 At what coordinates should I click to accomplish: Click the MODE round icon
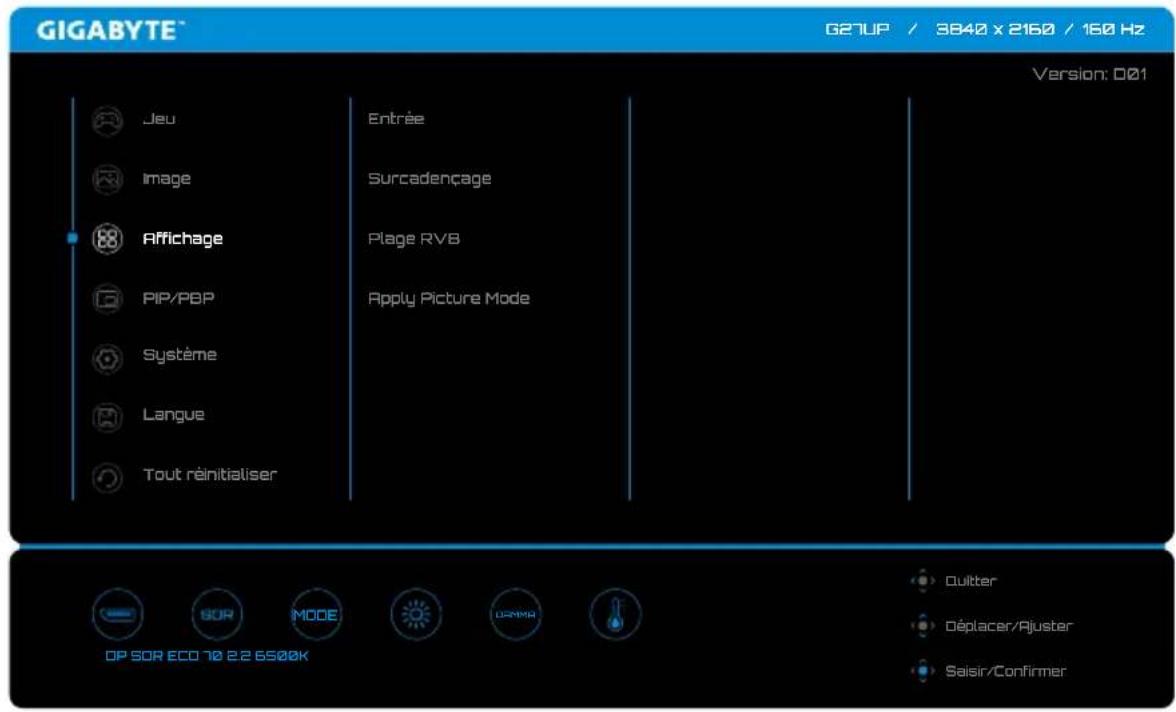pos(316,614)
